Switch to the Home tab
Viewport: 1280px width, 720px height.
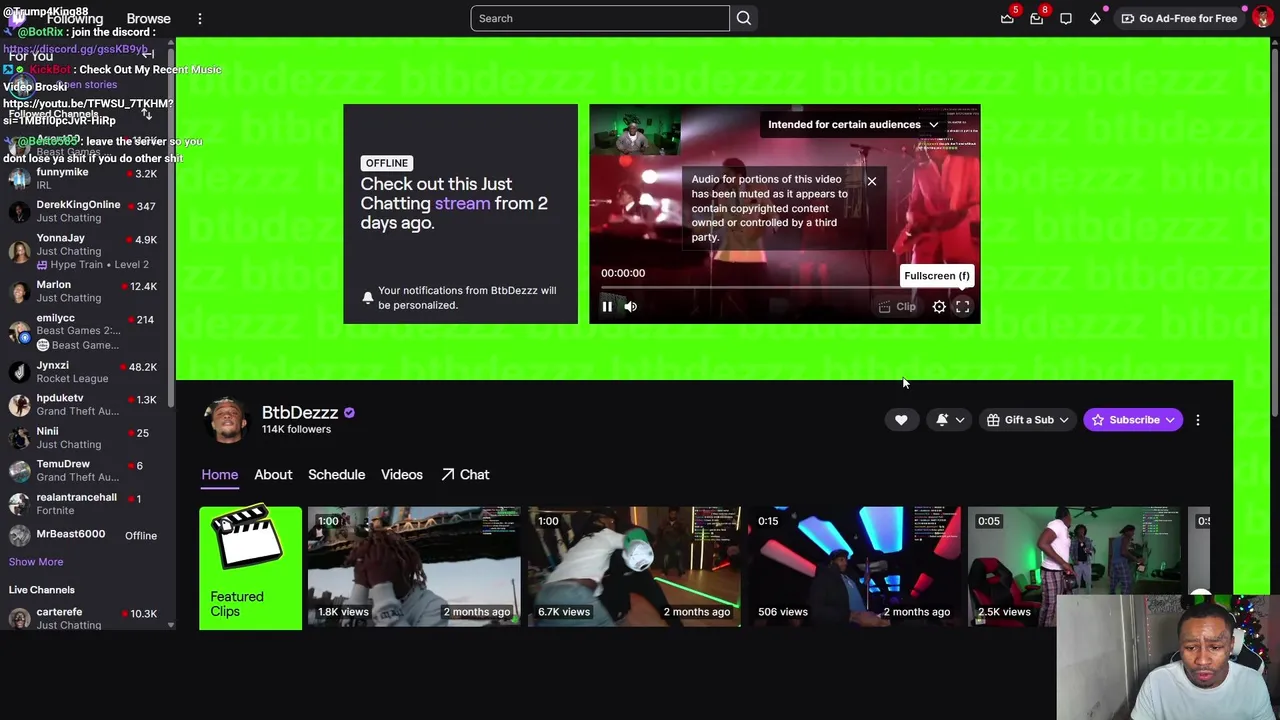(x=219, y=474)
